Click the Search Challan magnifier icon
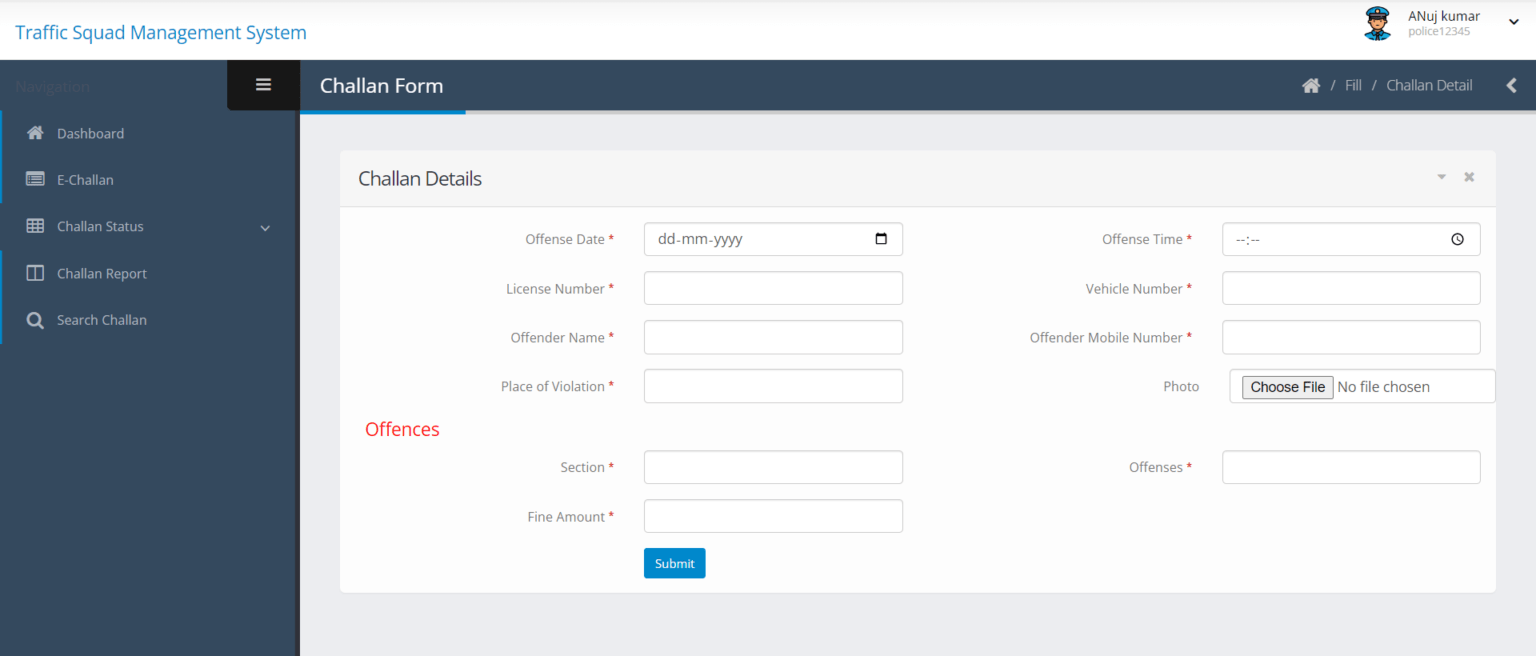Viewport: 1536px width, 656px height. 34,319
